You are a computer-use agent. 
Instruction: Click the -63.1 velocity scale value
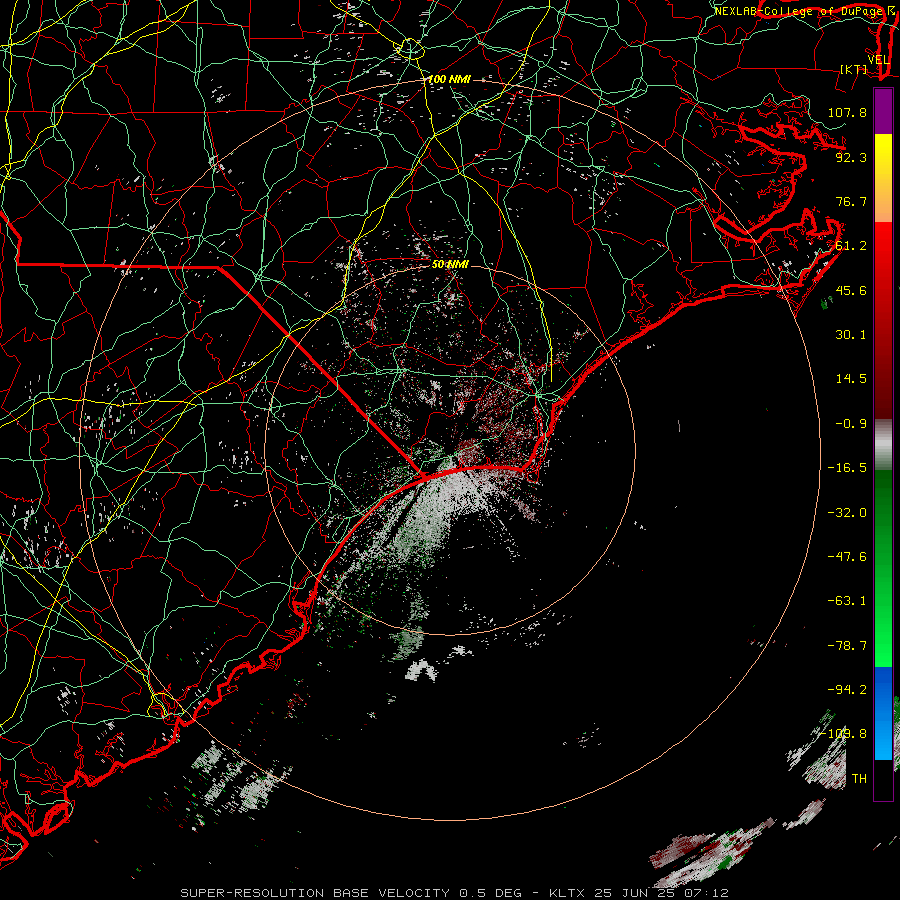click(847, 601)
